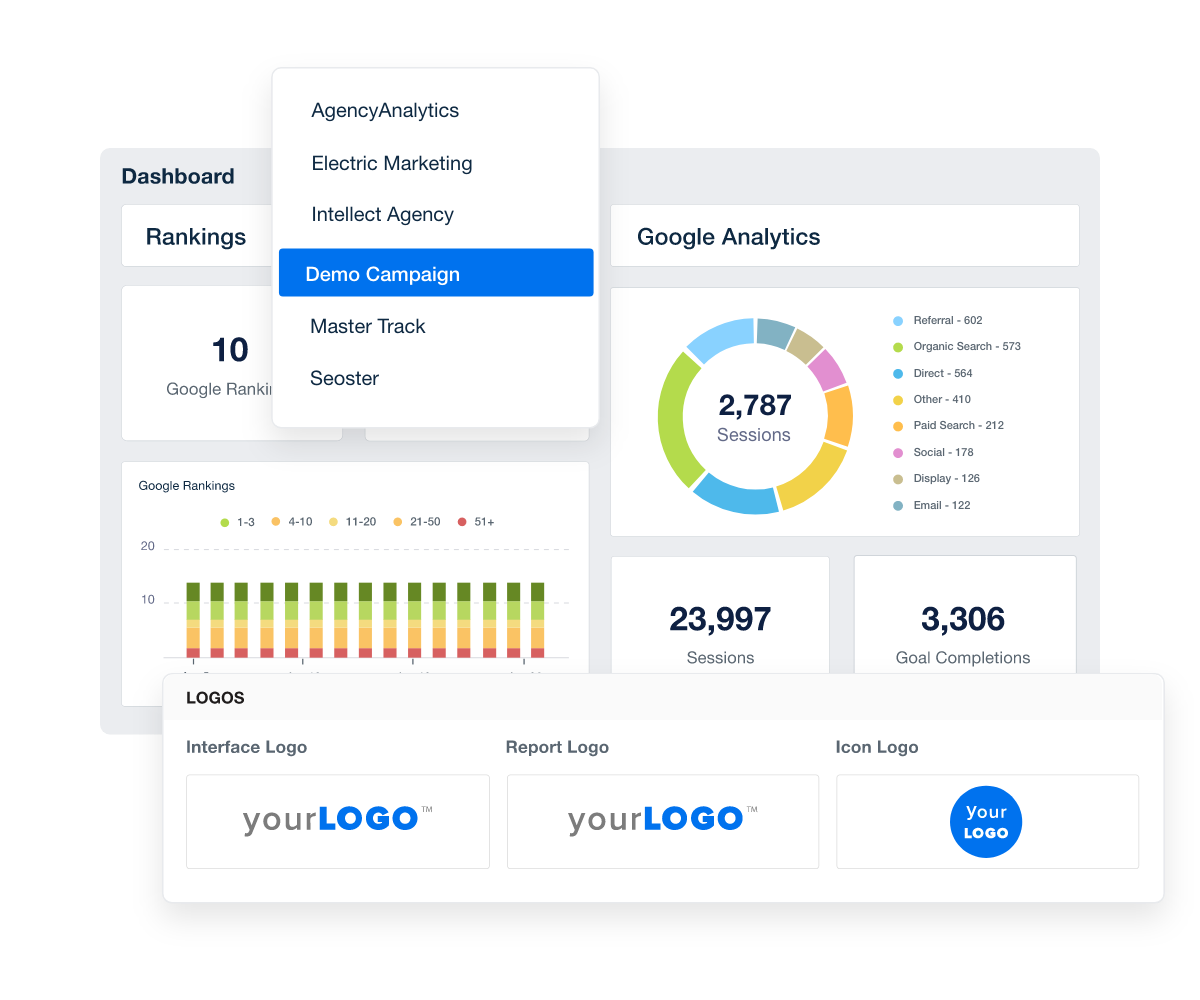Click the Email - 122 legend text
1200x1000 pixels.
click(942, 506)
